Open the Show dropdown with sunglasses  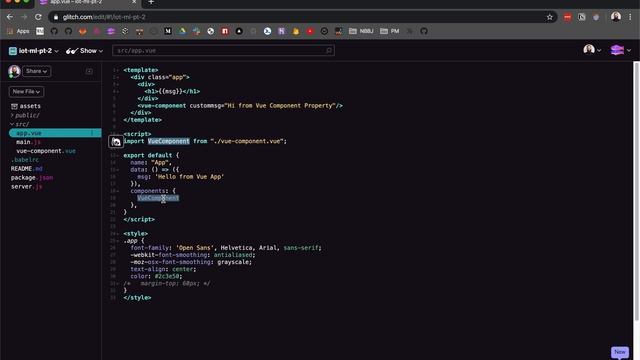point(84,51)
